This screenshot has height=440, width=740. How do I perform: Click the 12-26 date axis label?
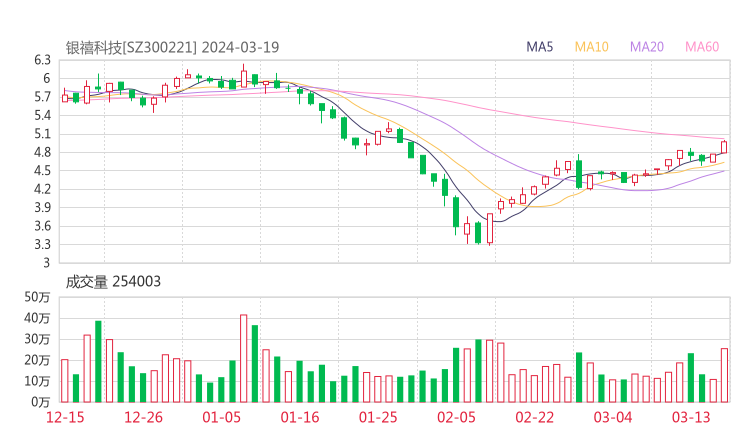coord(143,417)
